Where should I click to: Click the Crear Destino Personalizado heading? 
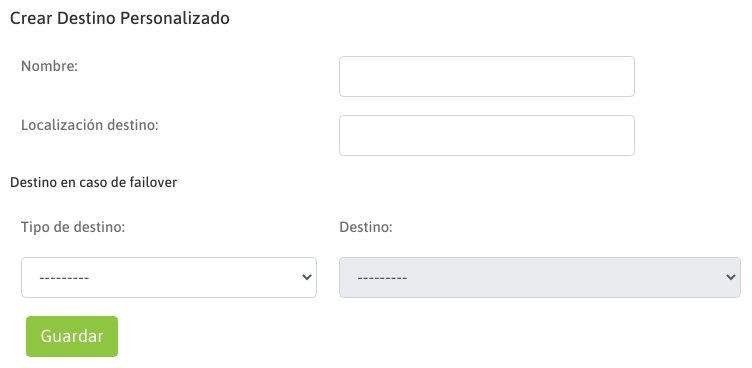119,18
